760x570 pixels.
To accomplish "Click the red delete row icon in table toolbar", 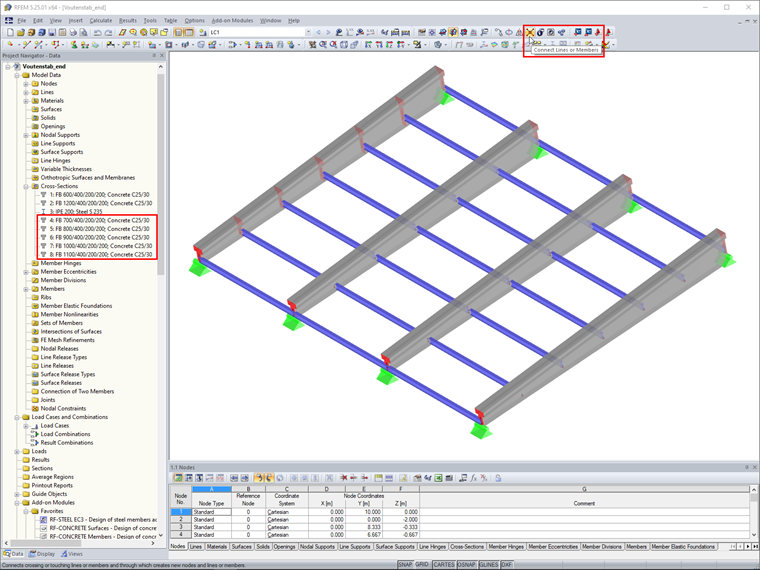I will point(344,478).
